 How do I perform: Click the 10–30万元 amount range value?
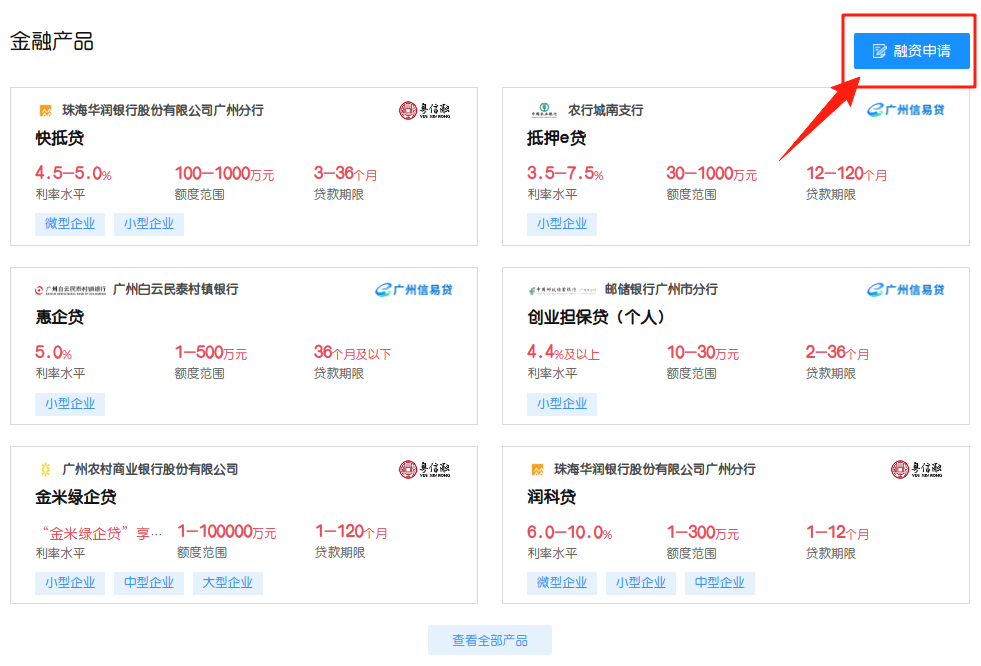pos(703,353)
